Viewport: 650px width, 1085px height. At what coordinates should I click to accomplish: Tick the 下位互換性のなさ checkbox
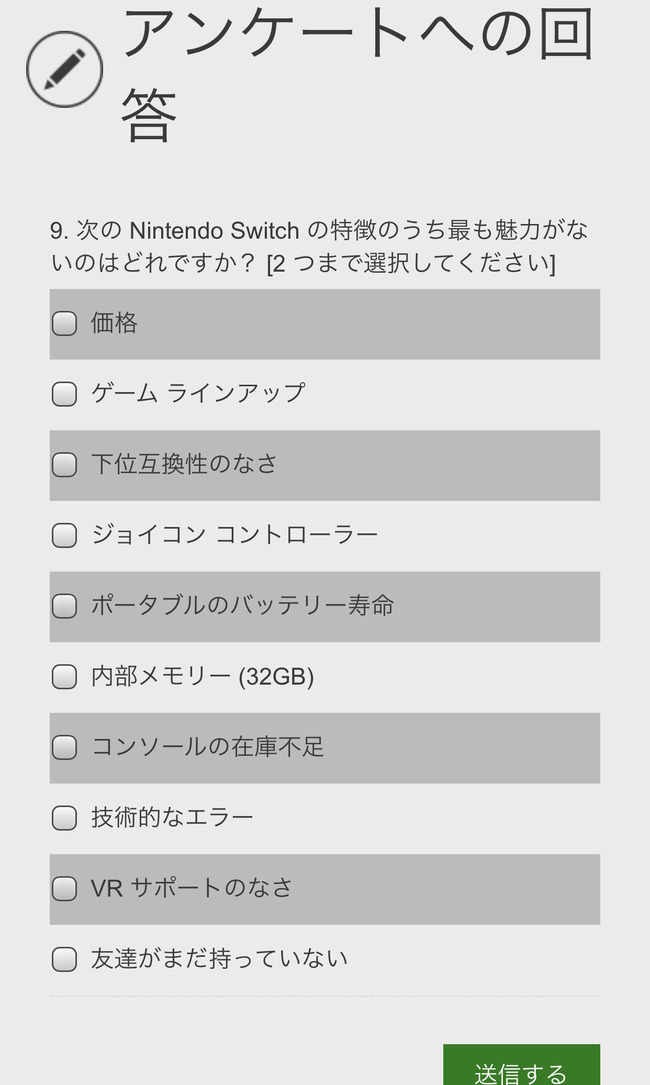64,464
